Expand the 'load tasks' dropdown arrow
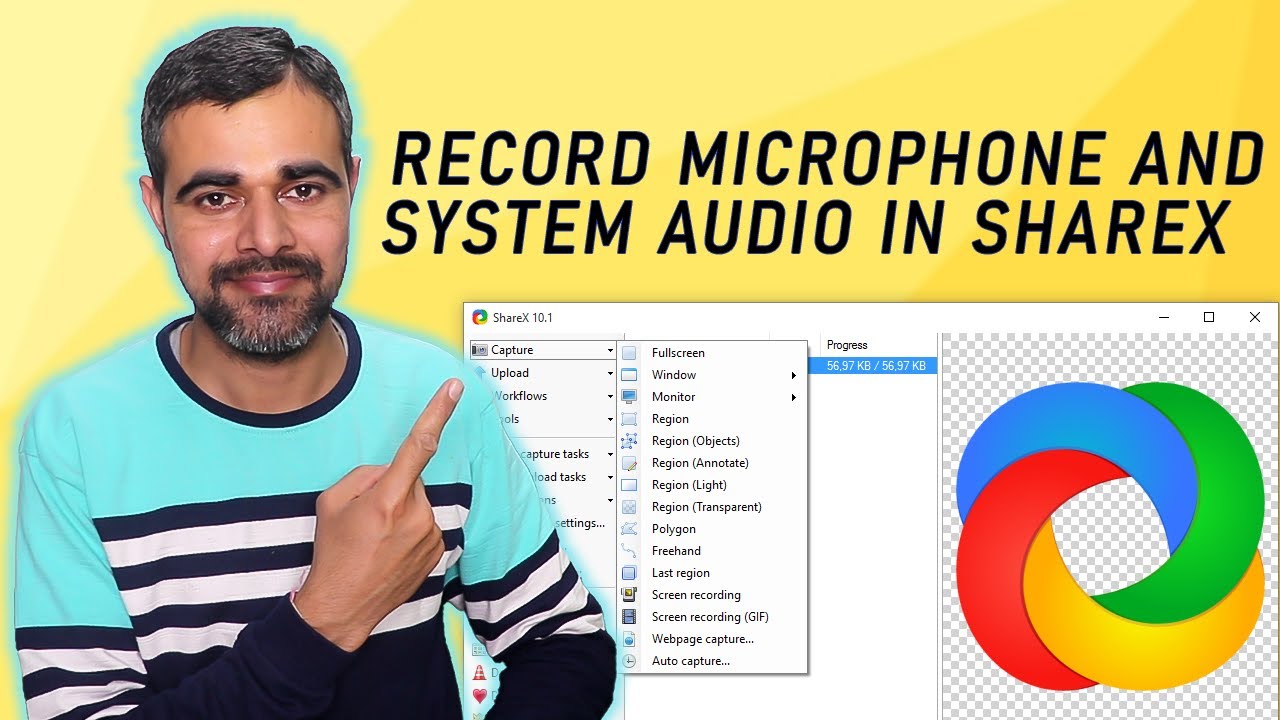Screen dimensions: 1280x720 coord(610,478)
